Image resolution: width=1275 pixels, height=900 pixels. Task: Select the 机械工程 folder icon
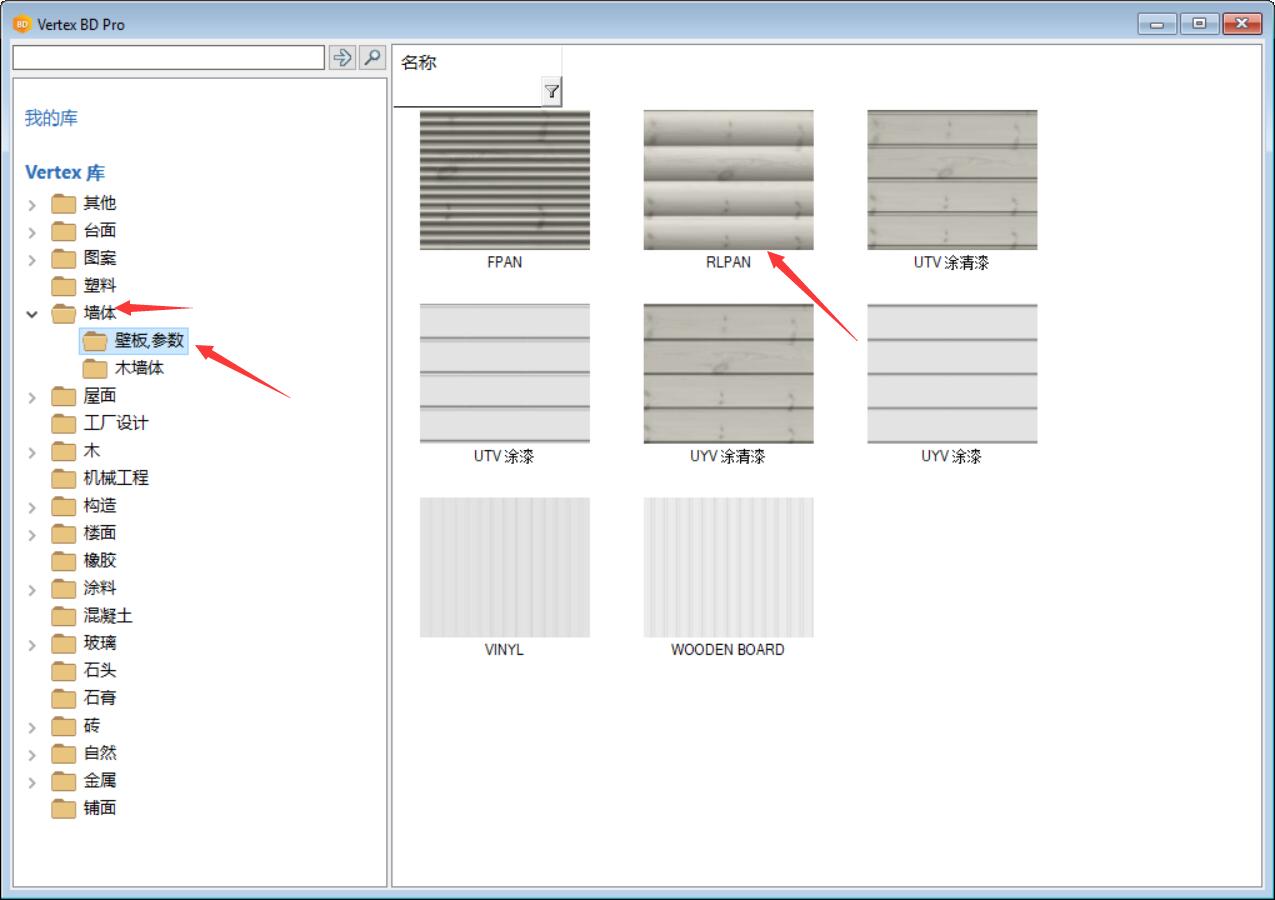[x=64, y=479]
